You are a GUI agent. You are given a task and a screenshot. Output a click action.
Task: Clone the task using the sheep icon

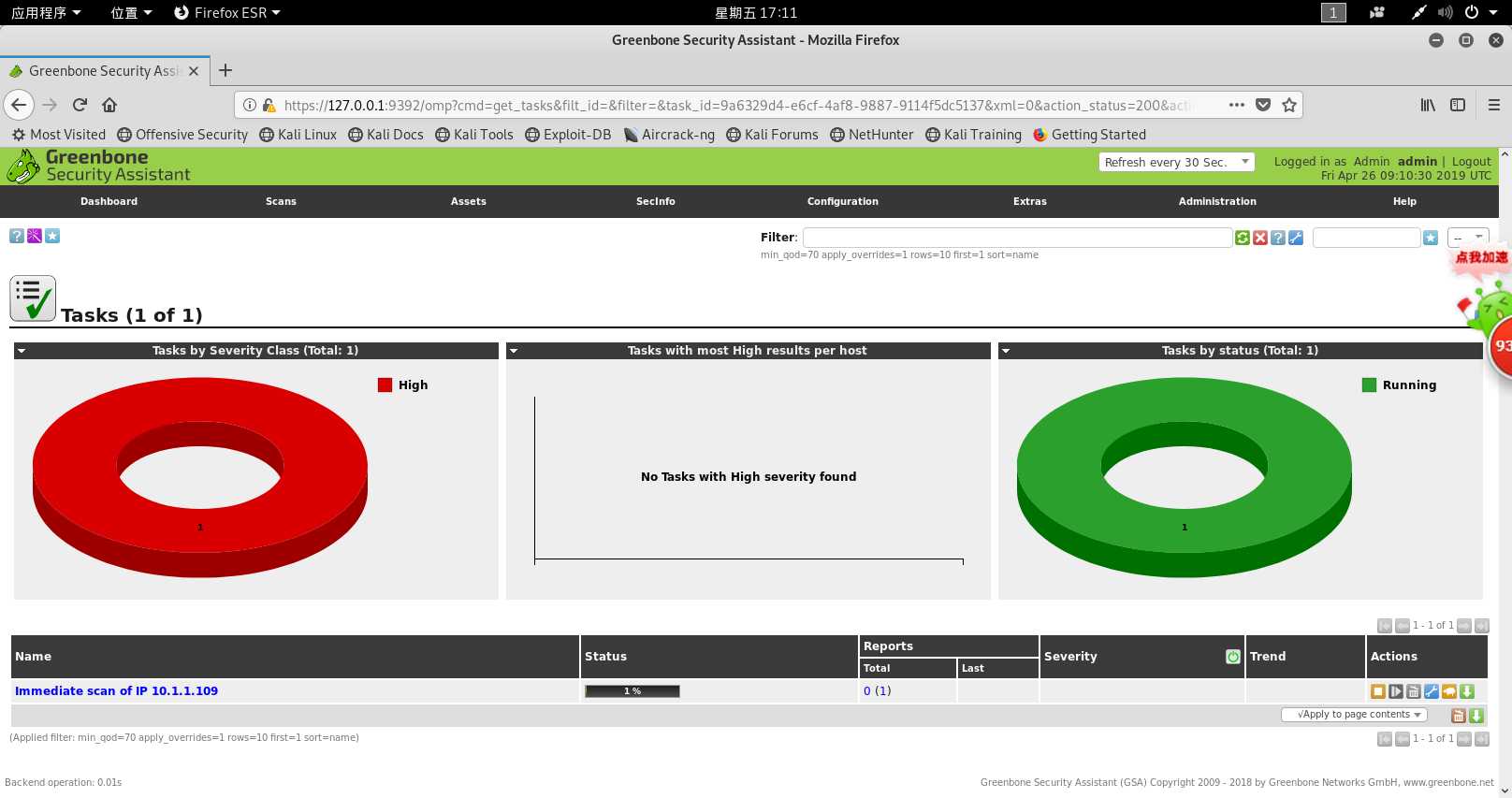click(x=1449, y=691)
